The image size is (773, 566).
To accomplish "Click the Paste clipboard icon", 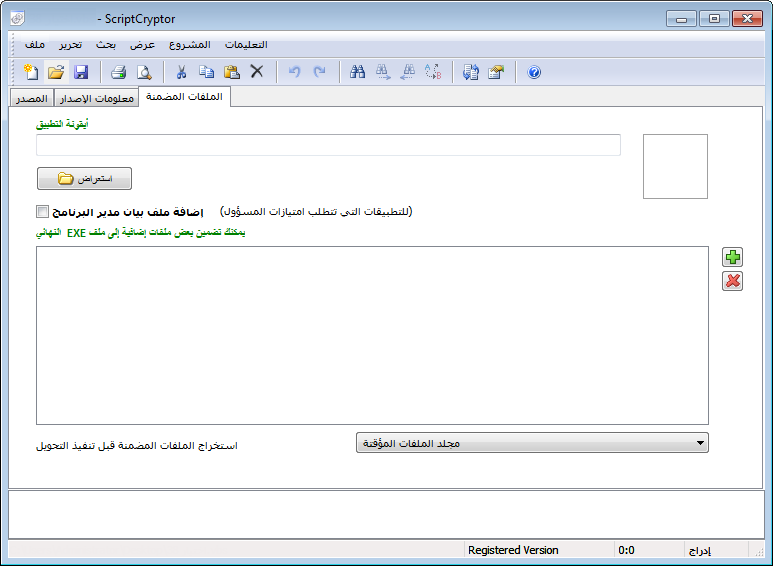I will [x=232, y=72].
